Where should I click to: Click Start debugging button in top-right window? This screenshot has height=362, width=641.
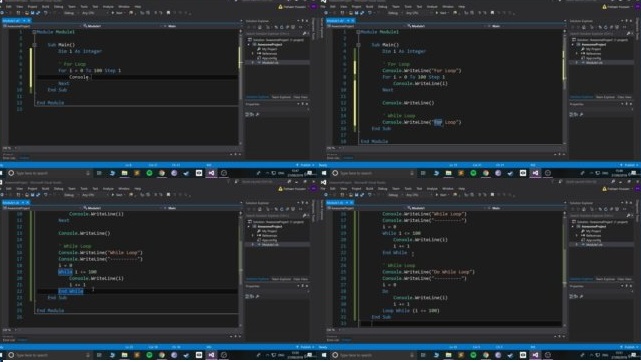coord(441,13)
